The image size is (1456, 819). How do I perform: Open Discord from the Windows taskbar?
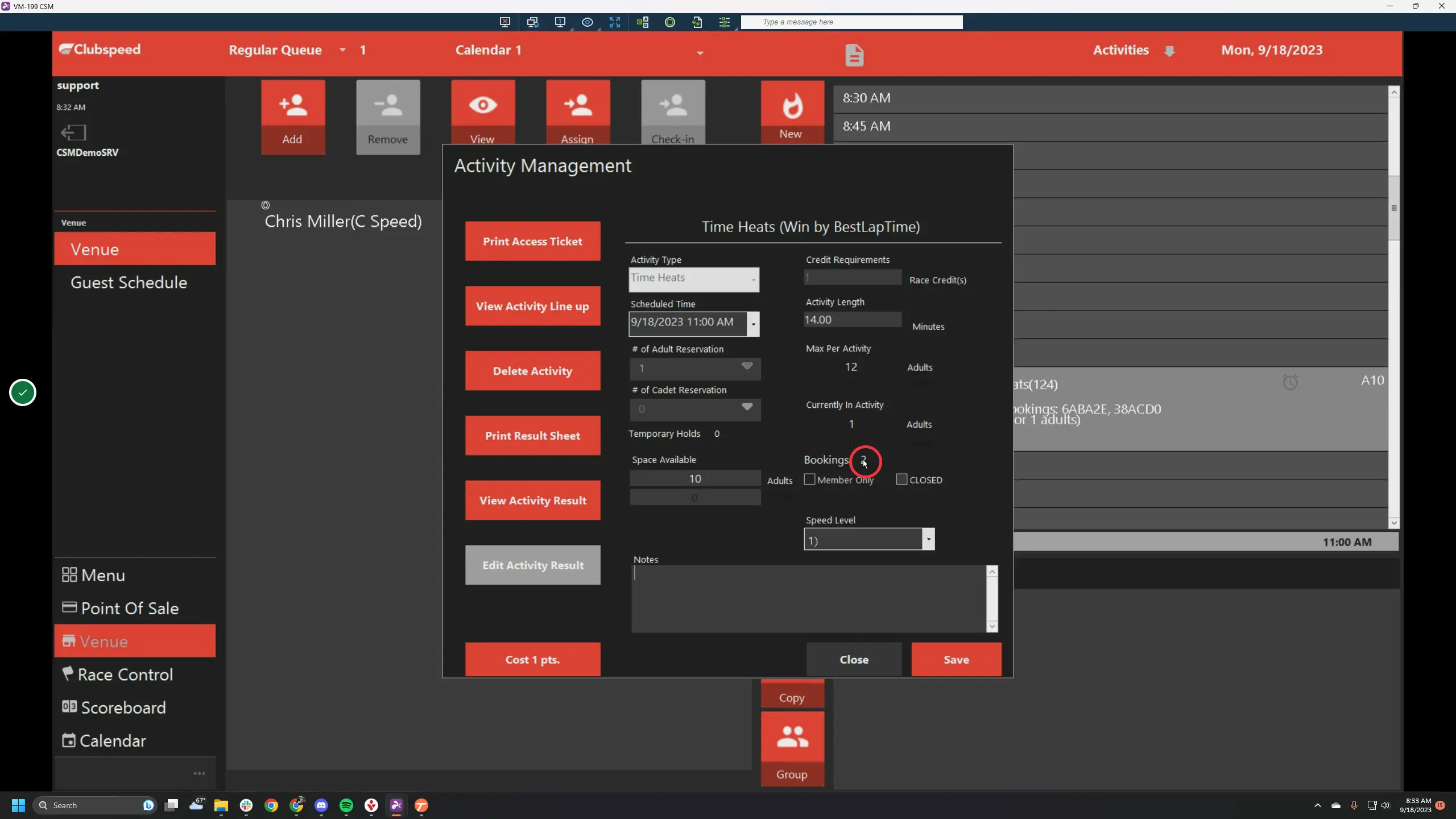pyautogui.click(x=321, y=805)
